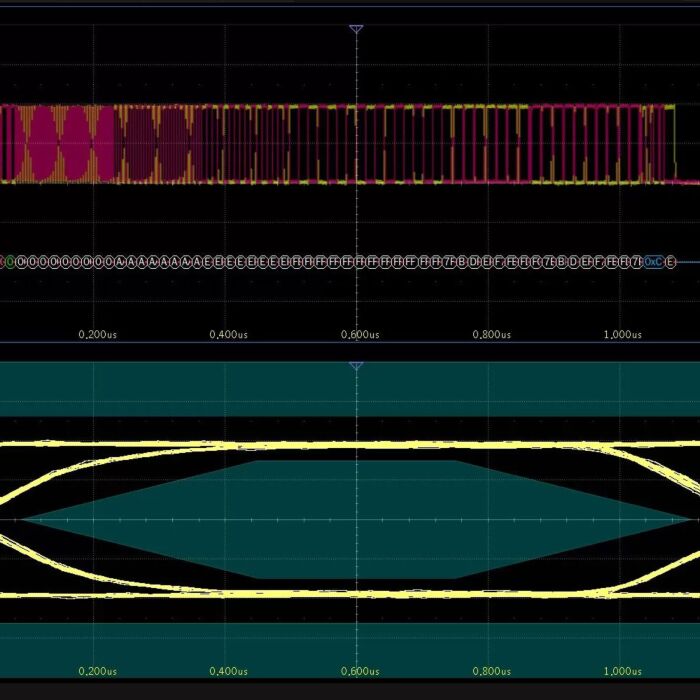The width and height of the screenshot is (700, 700).
Task: Select the upper teal mask band of eye diagram
Action: click(x=350, y=389)
